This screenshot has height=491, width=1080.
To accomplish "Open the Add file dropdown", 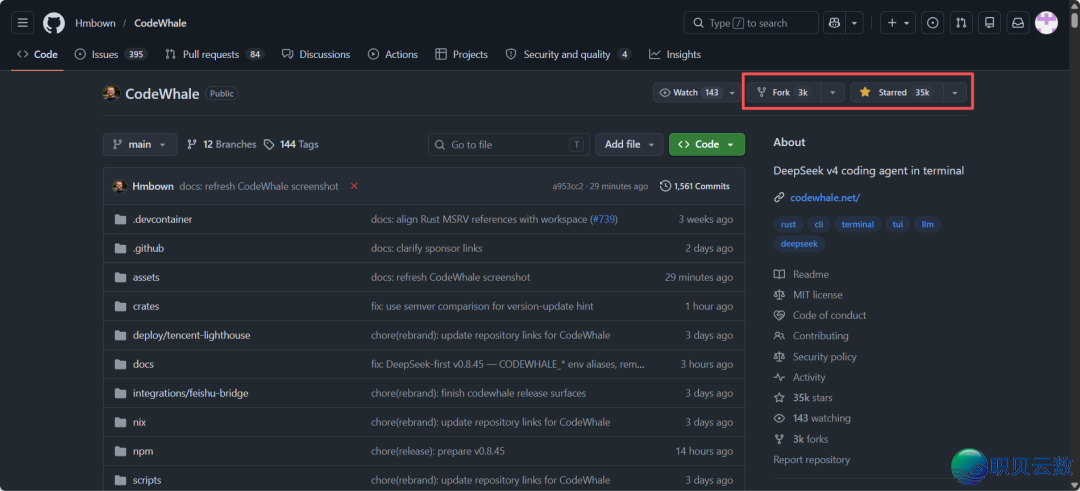I will click(x=630, y=145).
